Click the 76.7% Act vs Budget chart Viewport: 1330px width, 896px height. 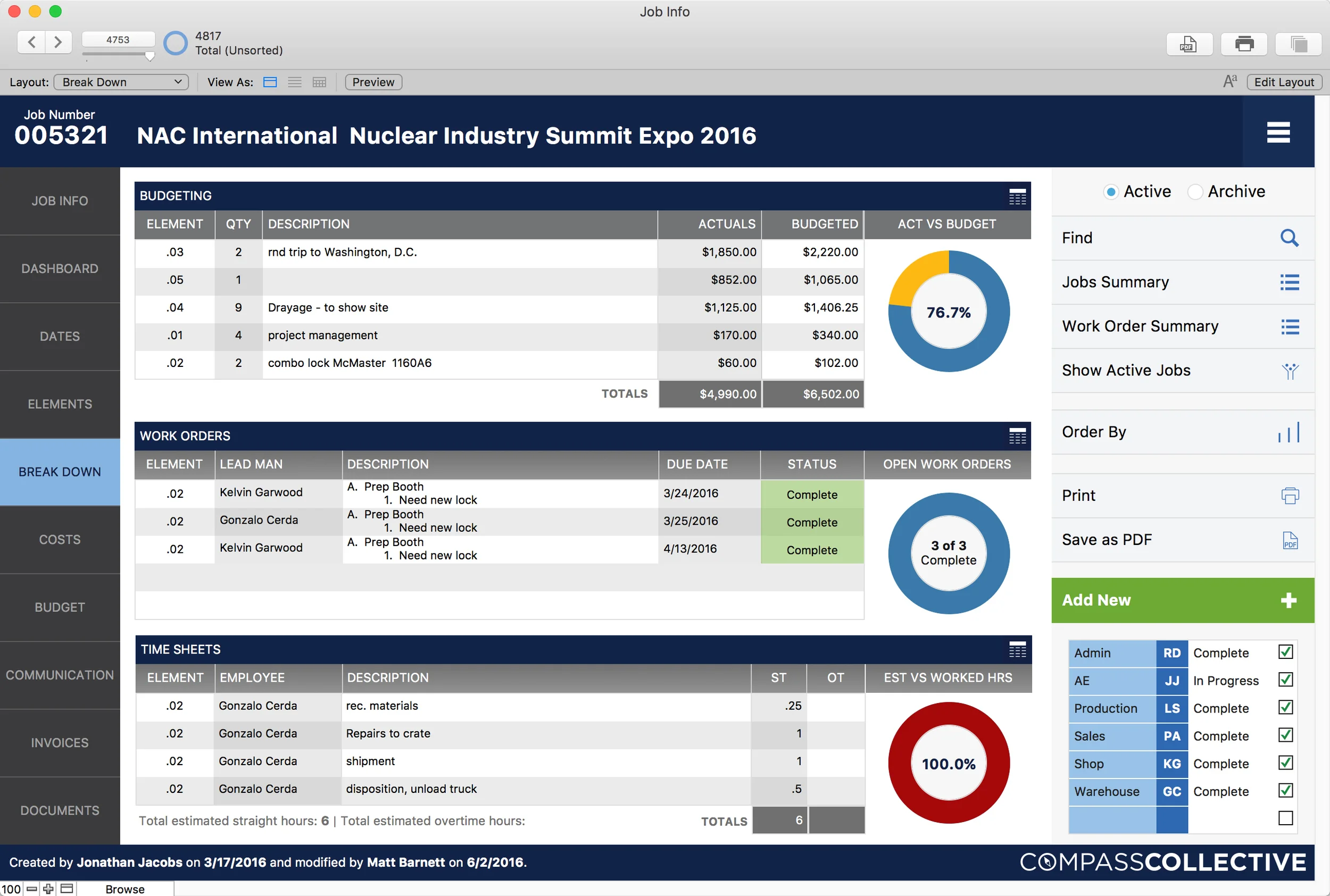[949, 312]
